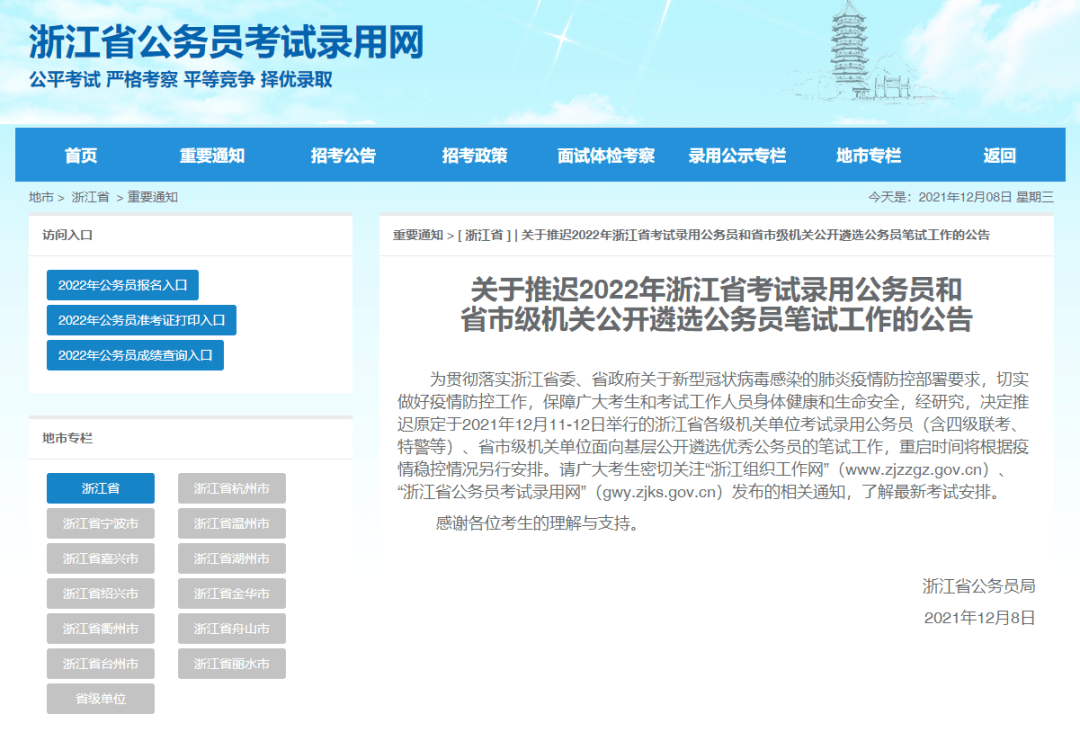The width and height of the screenshot is (1080, 732).
Task: Select 浙江省衢州市 region button
Action: (x=101, y=629)
